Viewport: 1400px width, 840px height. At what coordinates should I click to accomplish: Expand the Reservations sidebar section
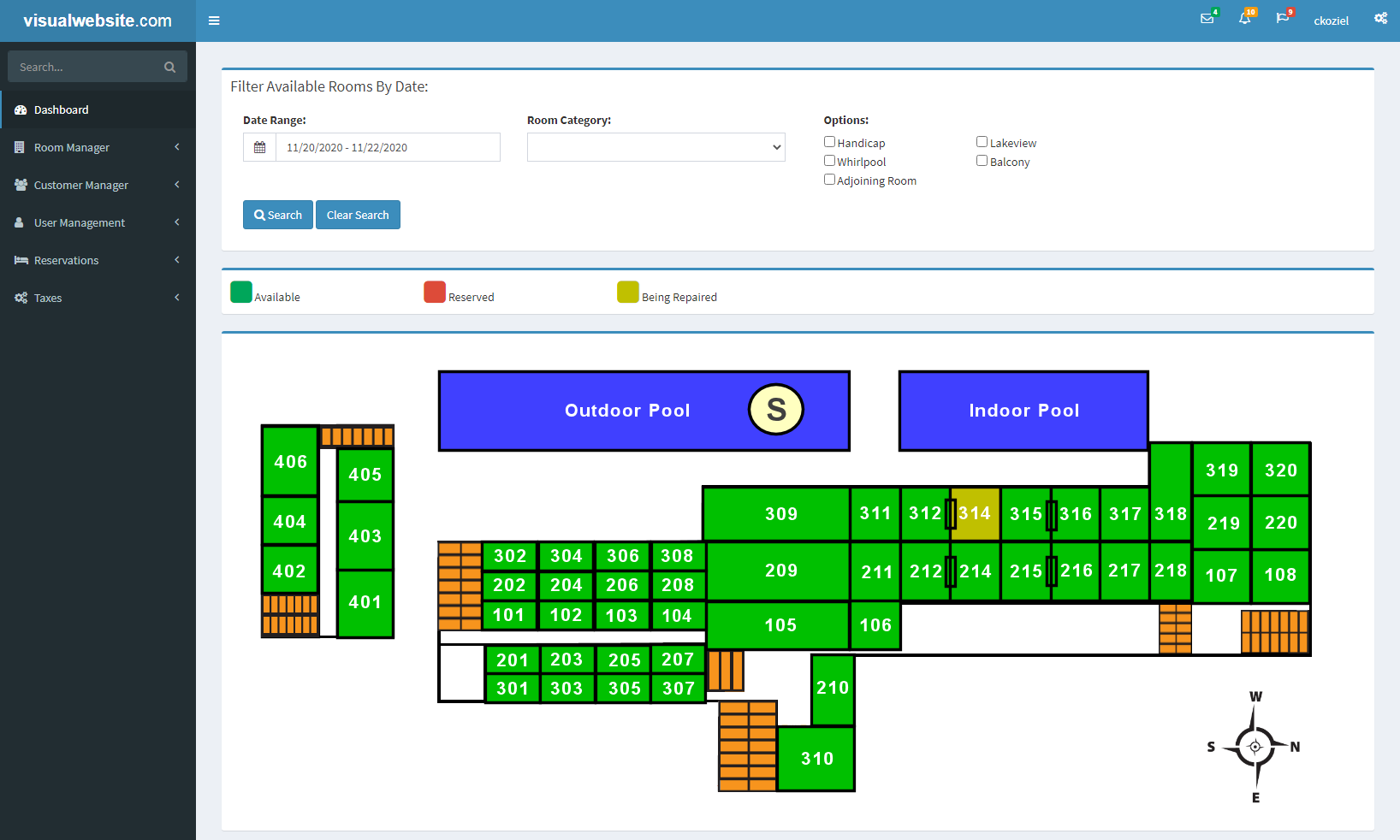tap(67, 260)
